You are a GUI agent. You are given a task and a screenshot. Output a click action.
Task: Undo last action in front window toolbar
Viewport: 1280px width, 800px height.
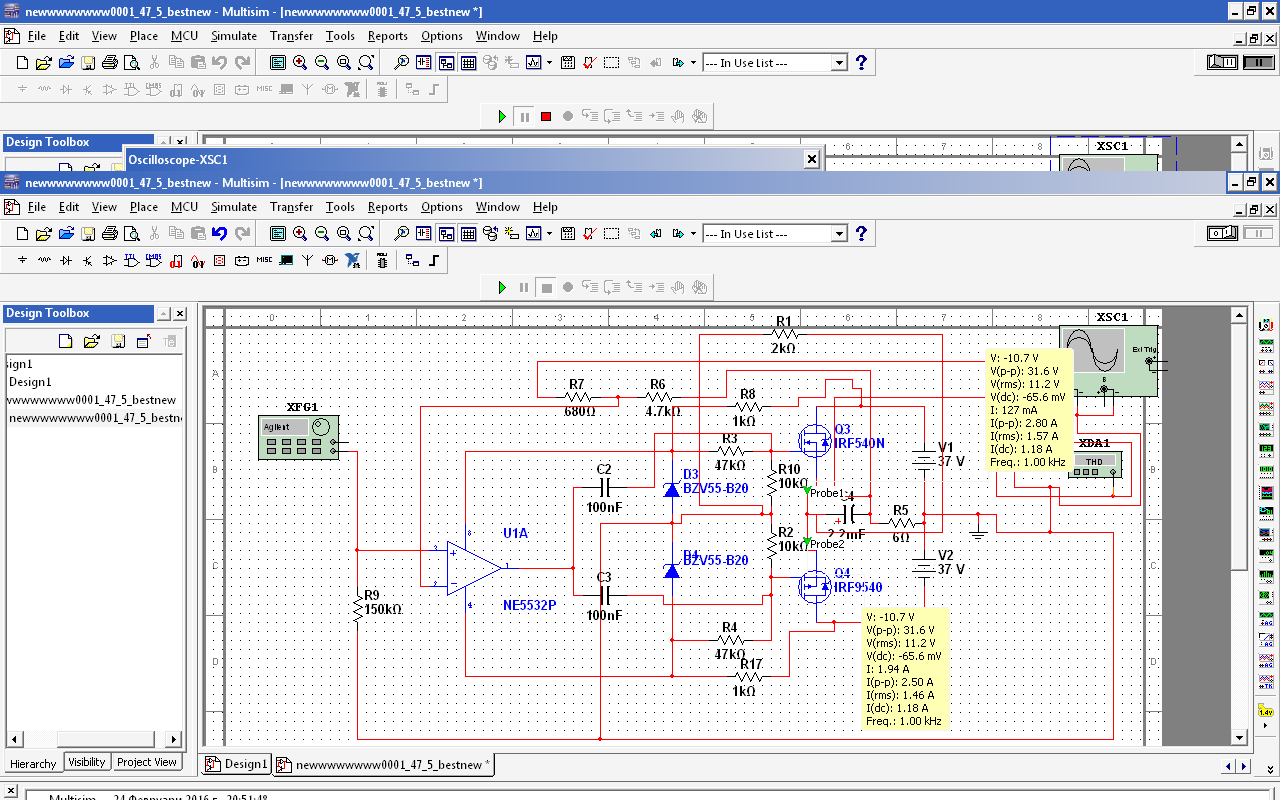click(219, 234)
